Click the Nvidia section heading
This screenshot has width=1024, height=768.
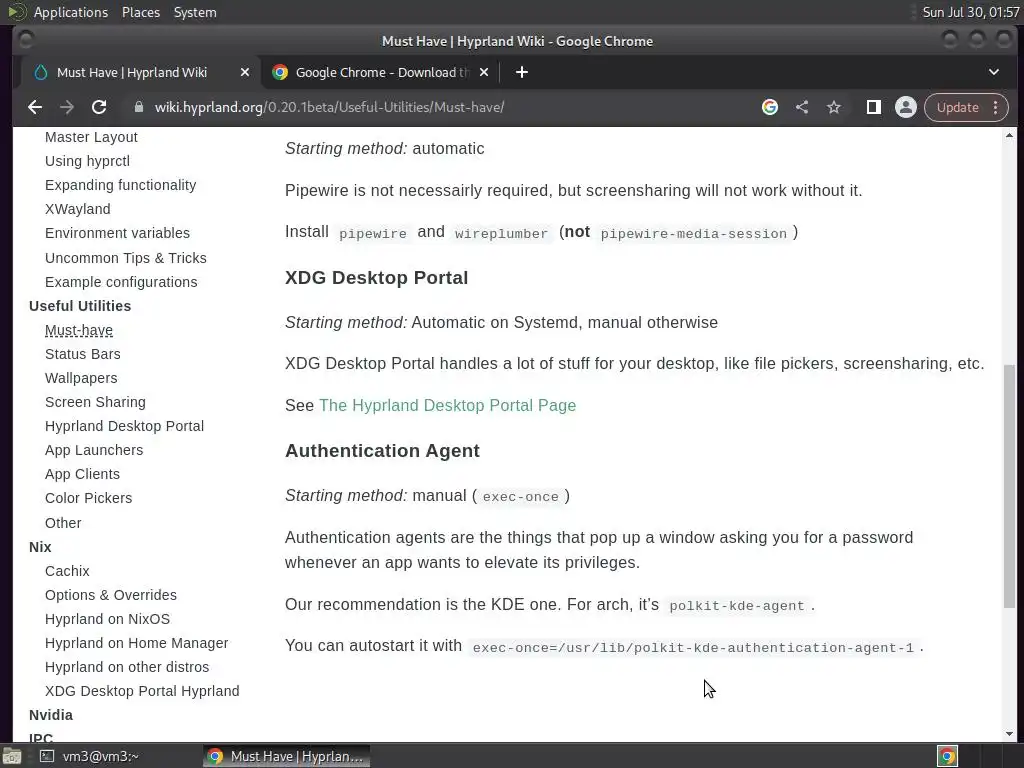tap(51, 715)
